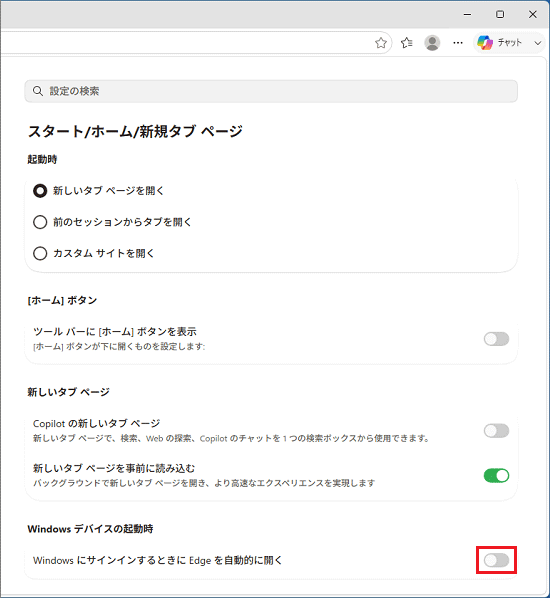550x598 pixels.
Task: Select 前のセッションからタブを開く radio button
Action: 40,222
